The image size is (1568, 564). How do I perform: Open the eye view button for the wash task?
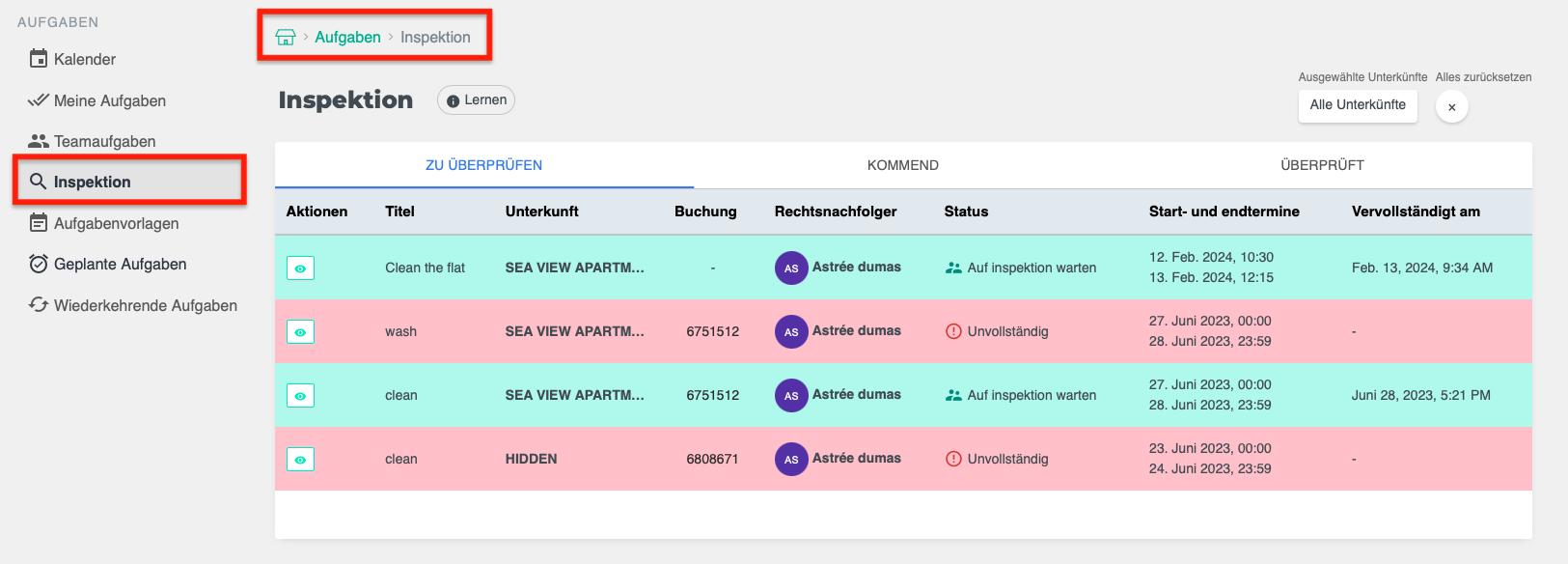(300, 332)
